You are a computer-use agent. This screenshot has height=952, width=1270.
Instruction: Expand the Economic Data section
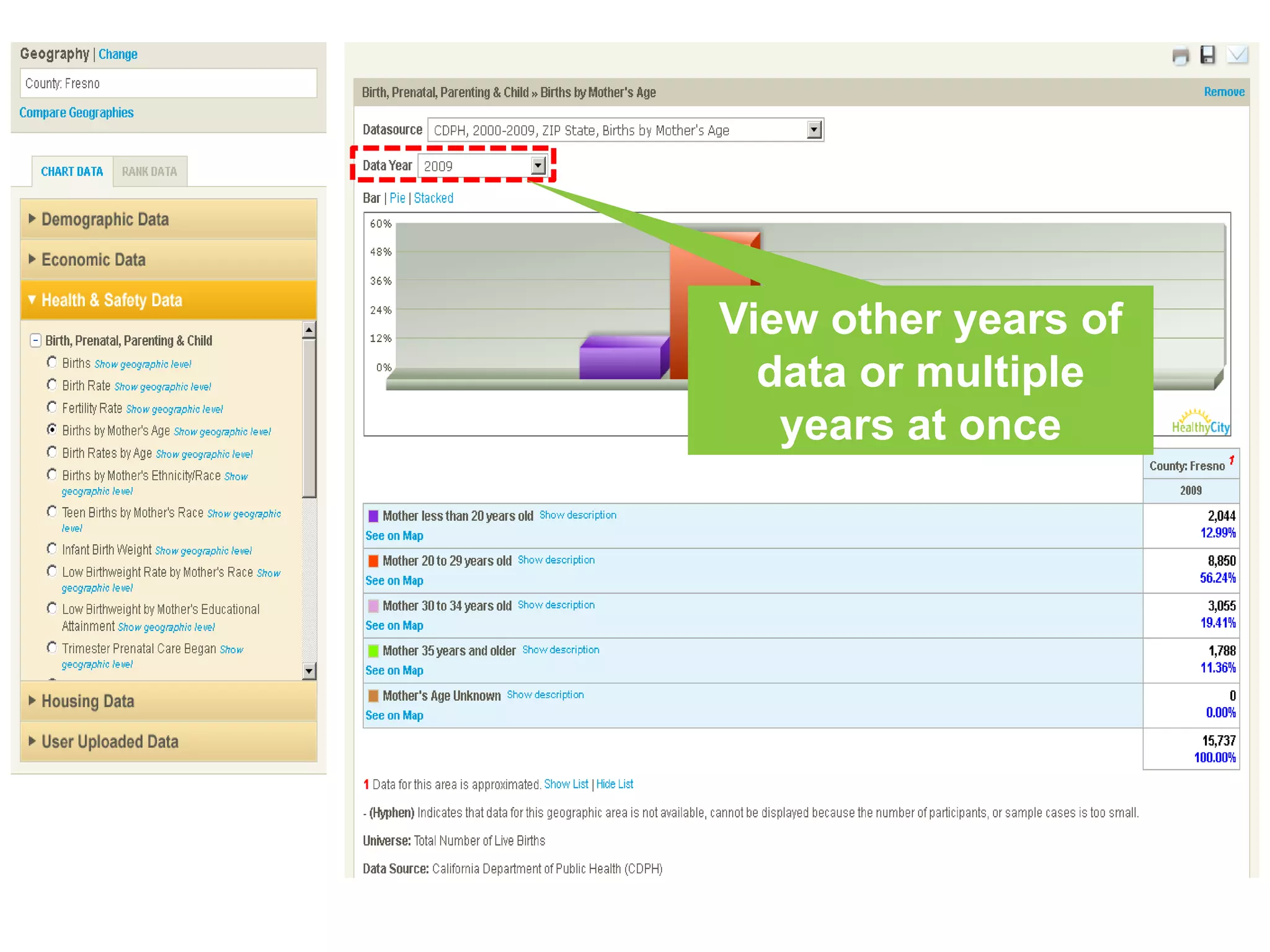coord(168,260)
